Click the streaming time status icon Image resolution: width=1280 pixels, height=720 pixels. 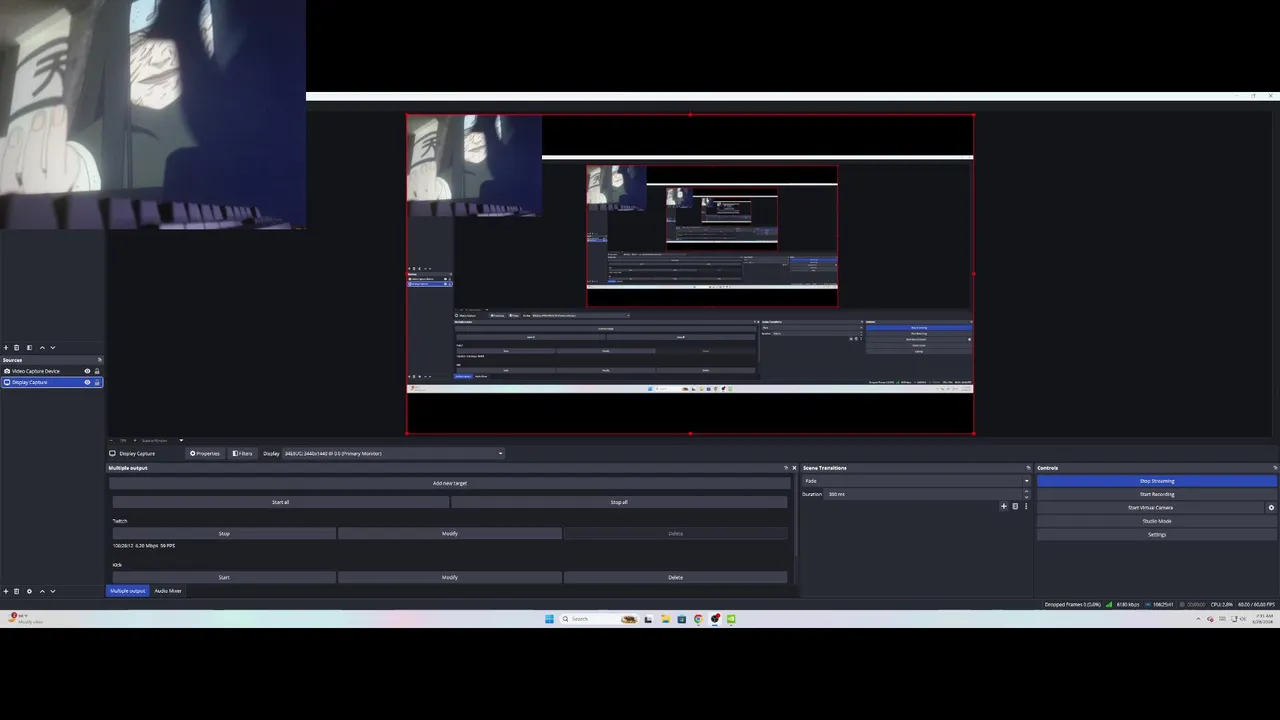[1147, 604]
